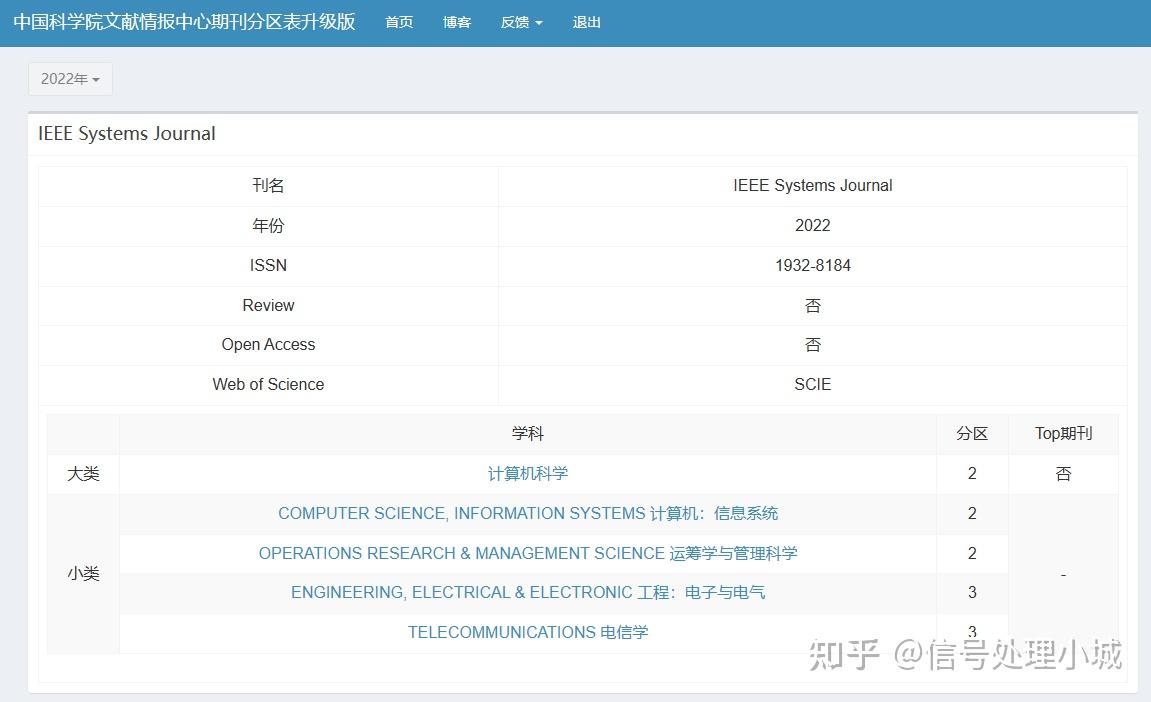This screenshot has width=1151, height=702.
Task: Open ENGINEERING, ELECTRICAL & ELECTRONIC link
Action: pos(528,593)
